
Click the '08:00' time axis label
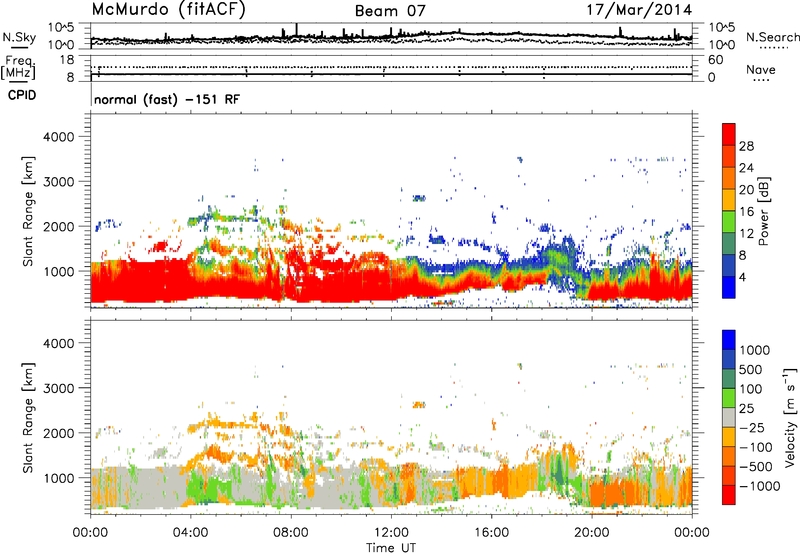pyautogui.click(x=291, y=533)
